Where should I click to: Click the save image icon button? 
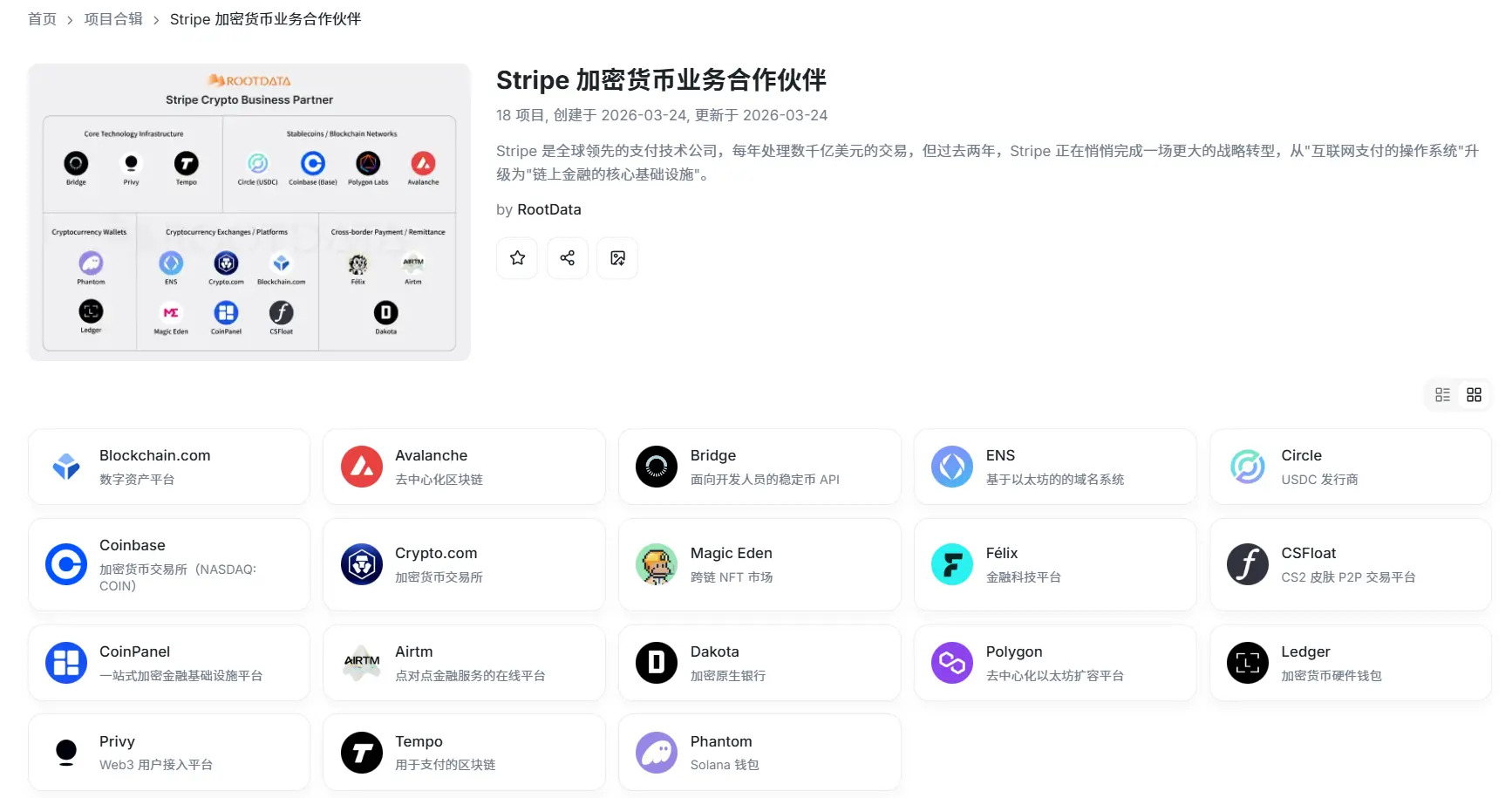click(x=617, y=258)
